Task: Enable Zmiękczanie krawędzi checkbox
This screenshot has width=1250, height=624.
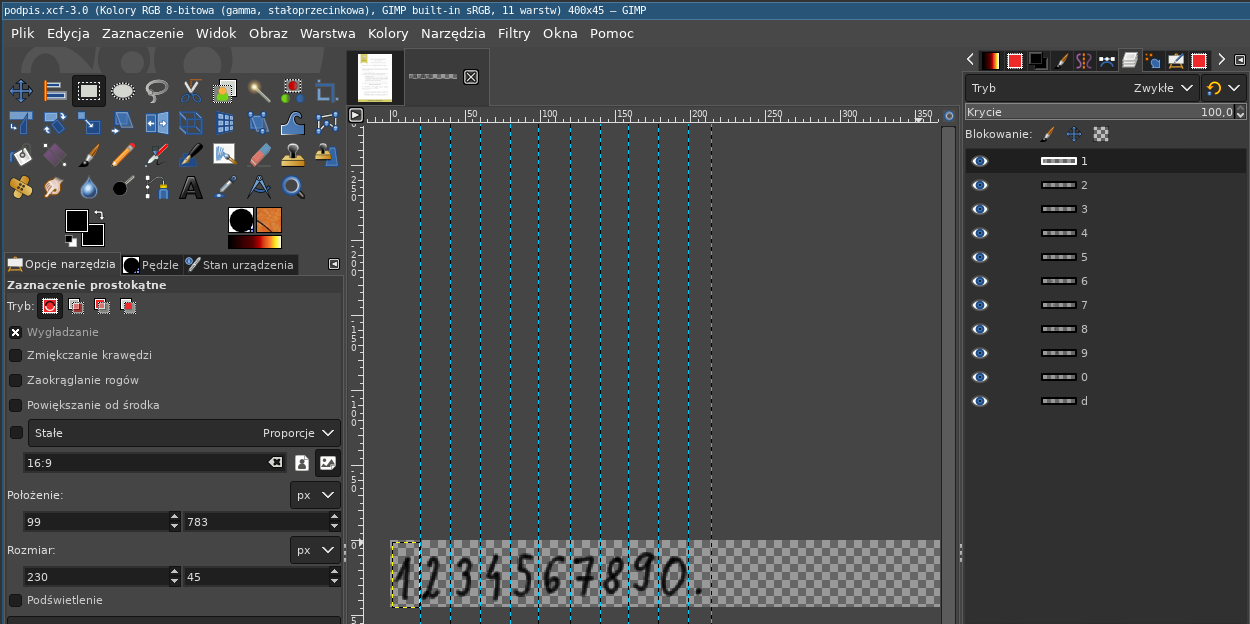Action: coord(16,355)
